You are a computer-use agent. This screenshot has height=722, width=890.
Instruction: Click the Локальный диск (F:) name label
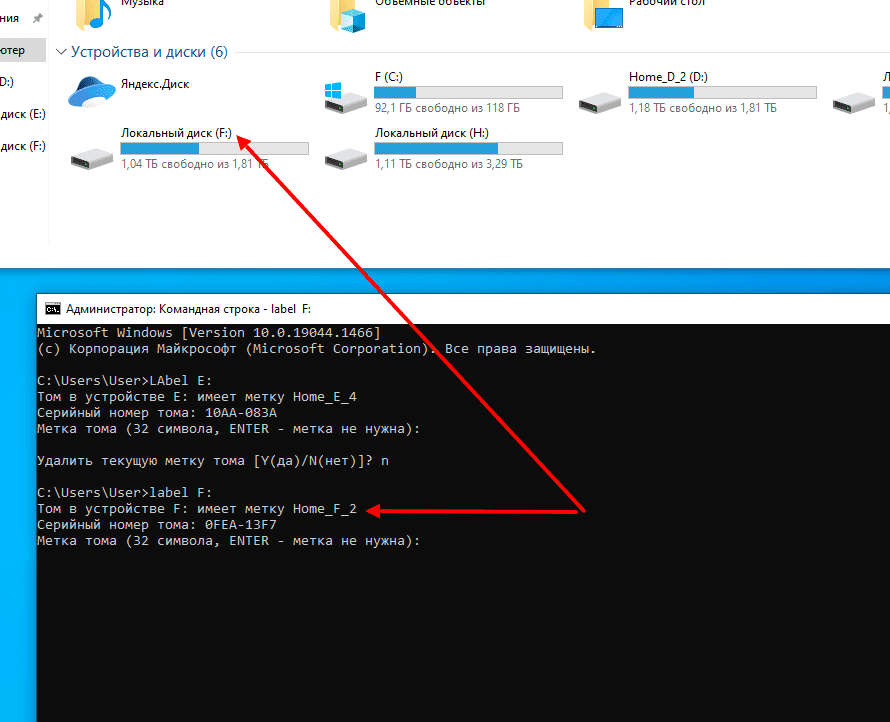tap(176, 132)
